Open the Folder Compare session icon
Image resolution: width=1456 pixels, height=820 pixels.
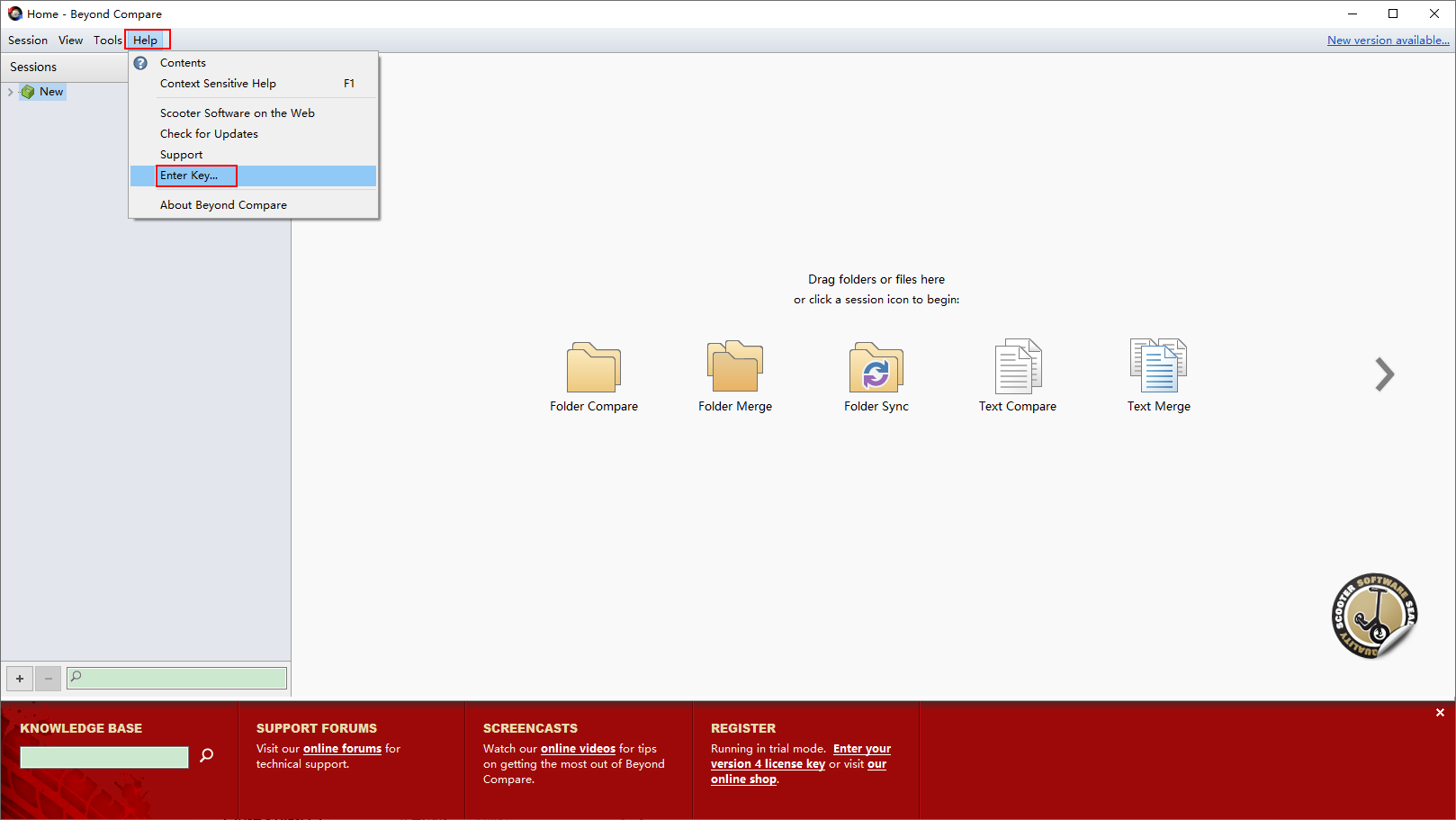pos(594,367)
